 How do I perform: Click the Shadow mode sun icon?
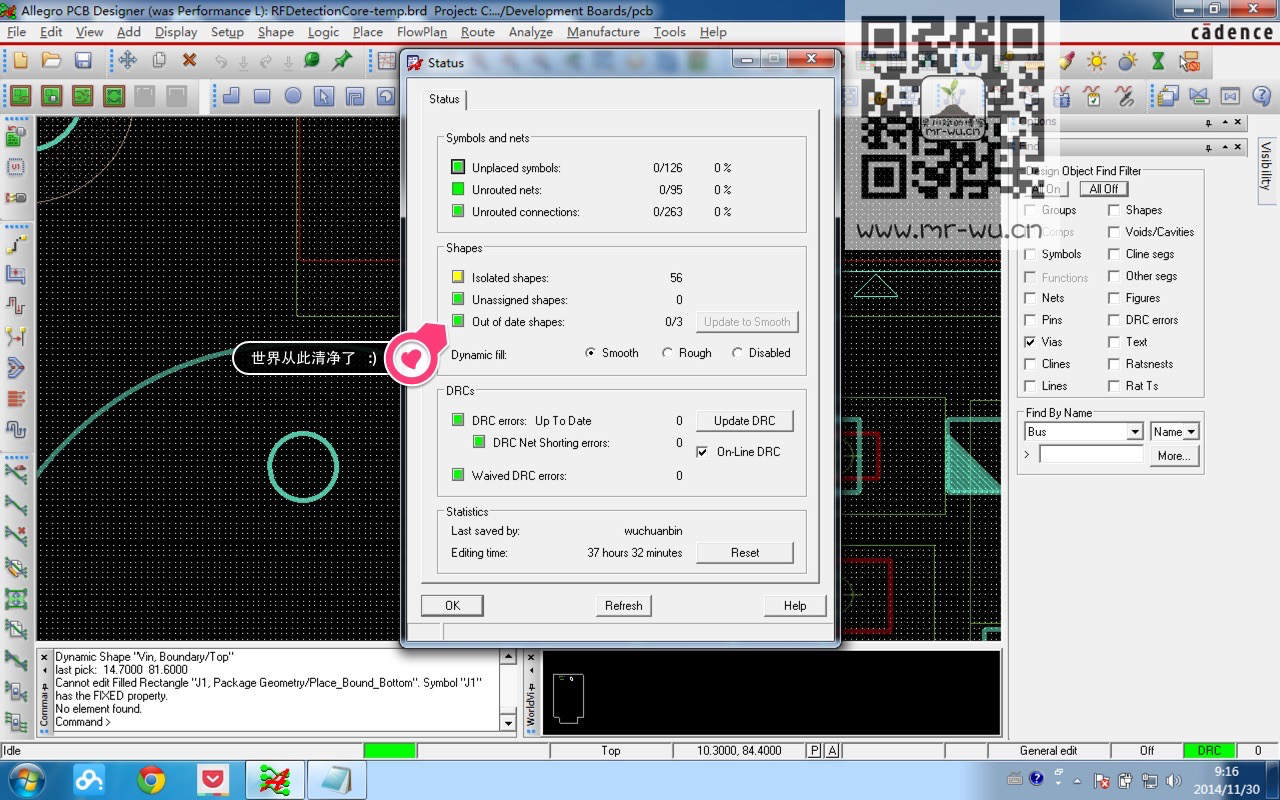coord(1097,61)
